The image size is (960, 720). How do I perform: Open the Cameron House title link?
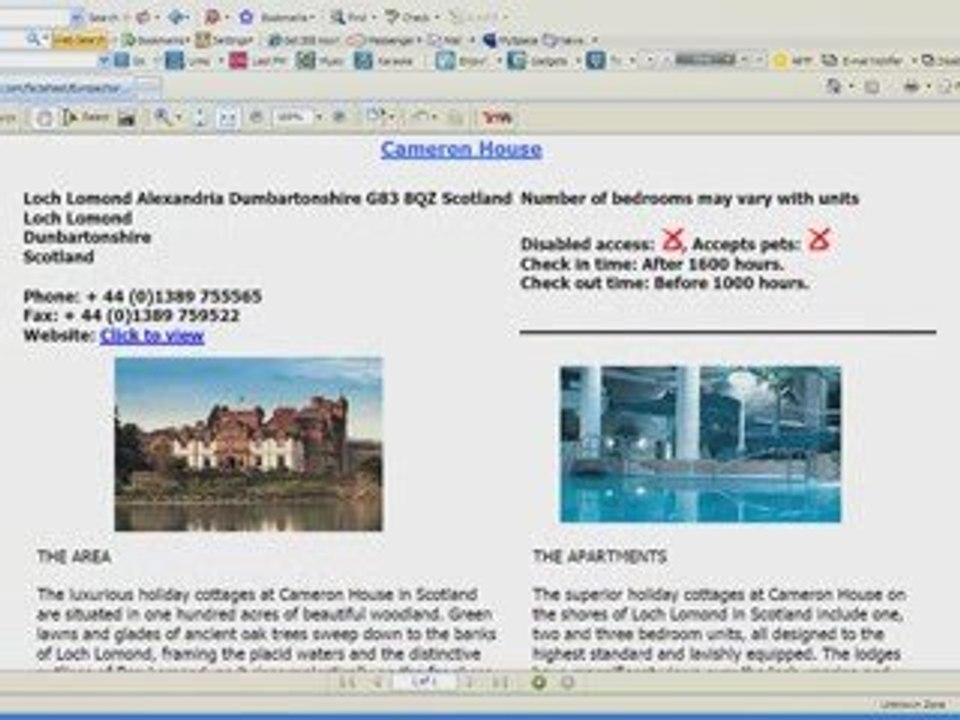point(461,149)
